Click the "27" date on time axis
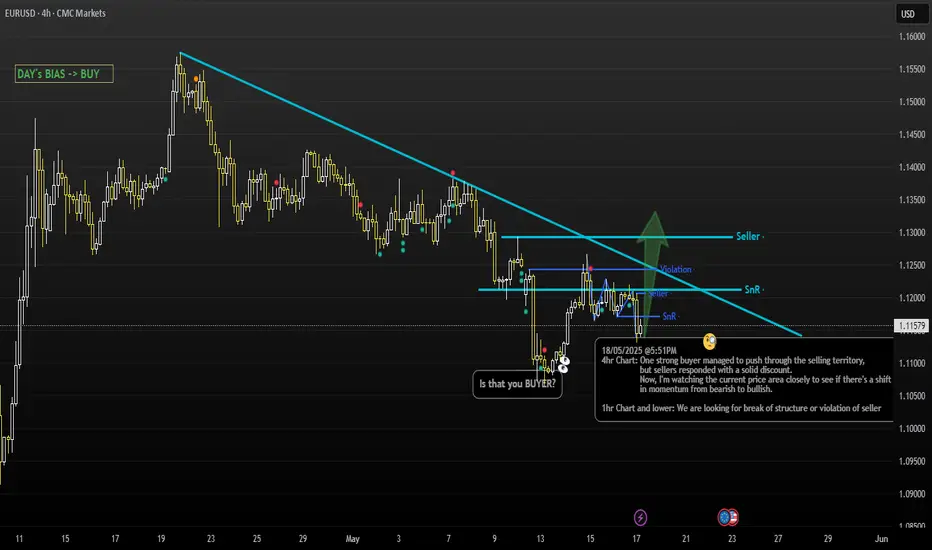The height and width of the screenshot is (550, 932). click(x=778, y=539)
